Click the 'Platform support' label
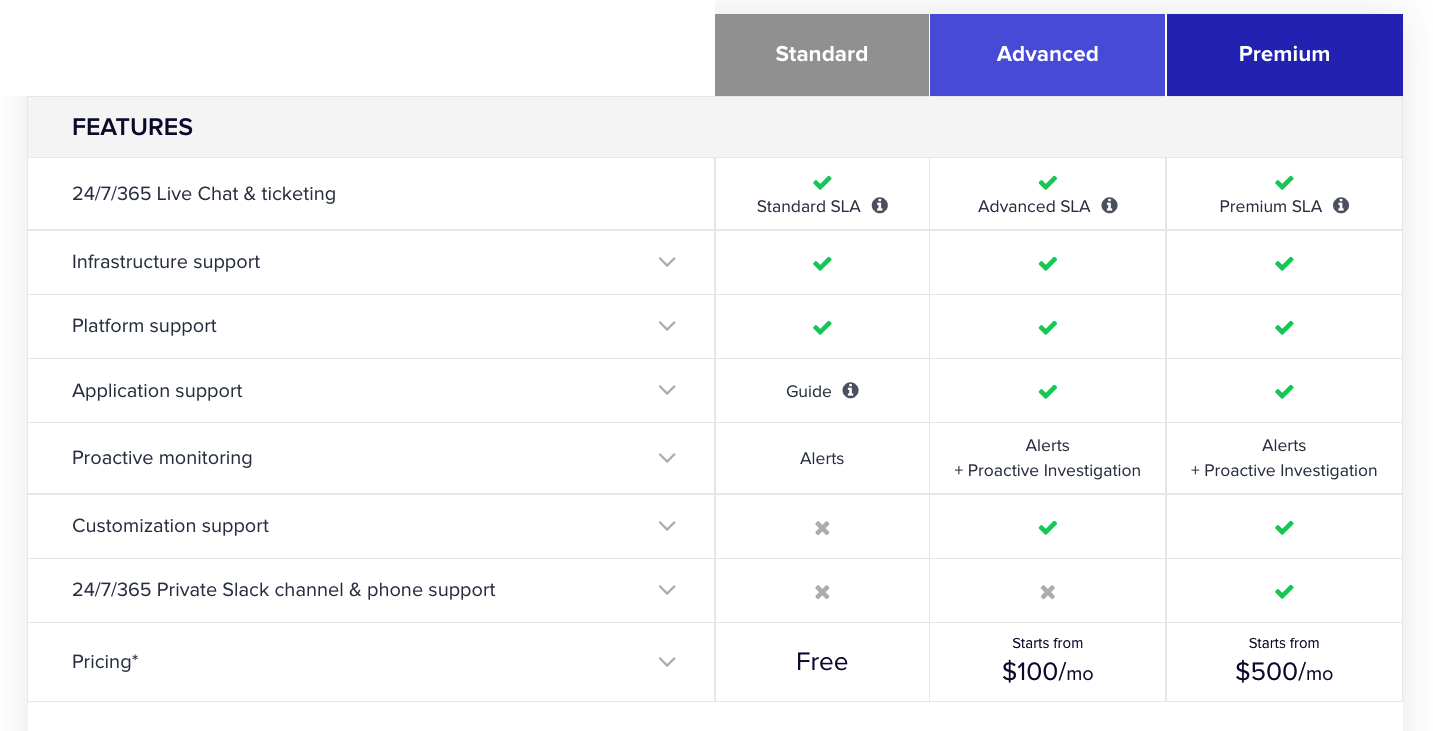The width and height of the screenshot is (1433, 731). [x=144, y=326]
